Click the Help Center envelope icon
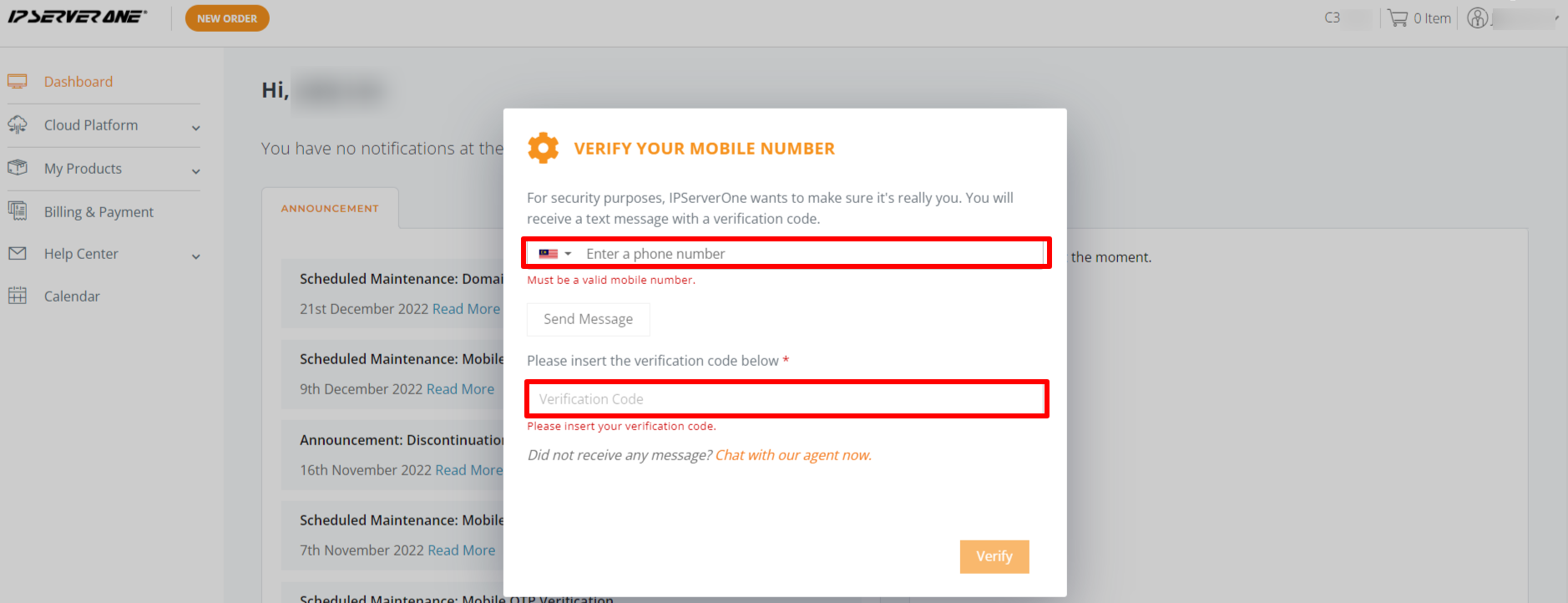Image resolution: width=1568 pixels, height=603 pixels. coord(18,253)
